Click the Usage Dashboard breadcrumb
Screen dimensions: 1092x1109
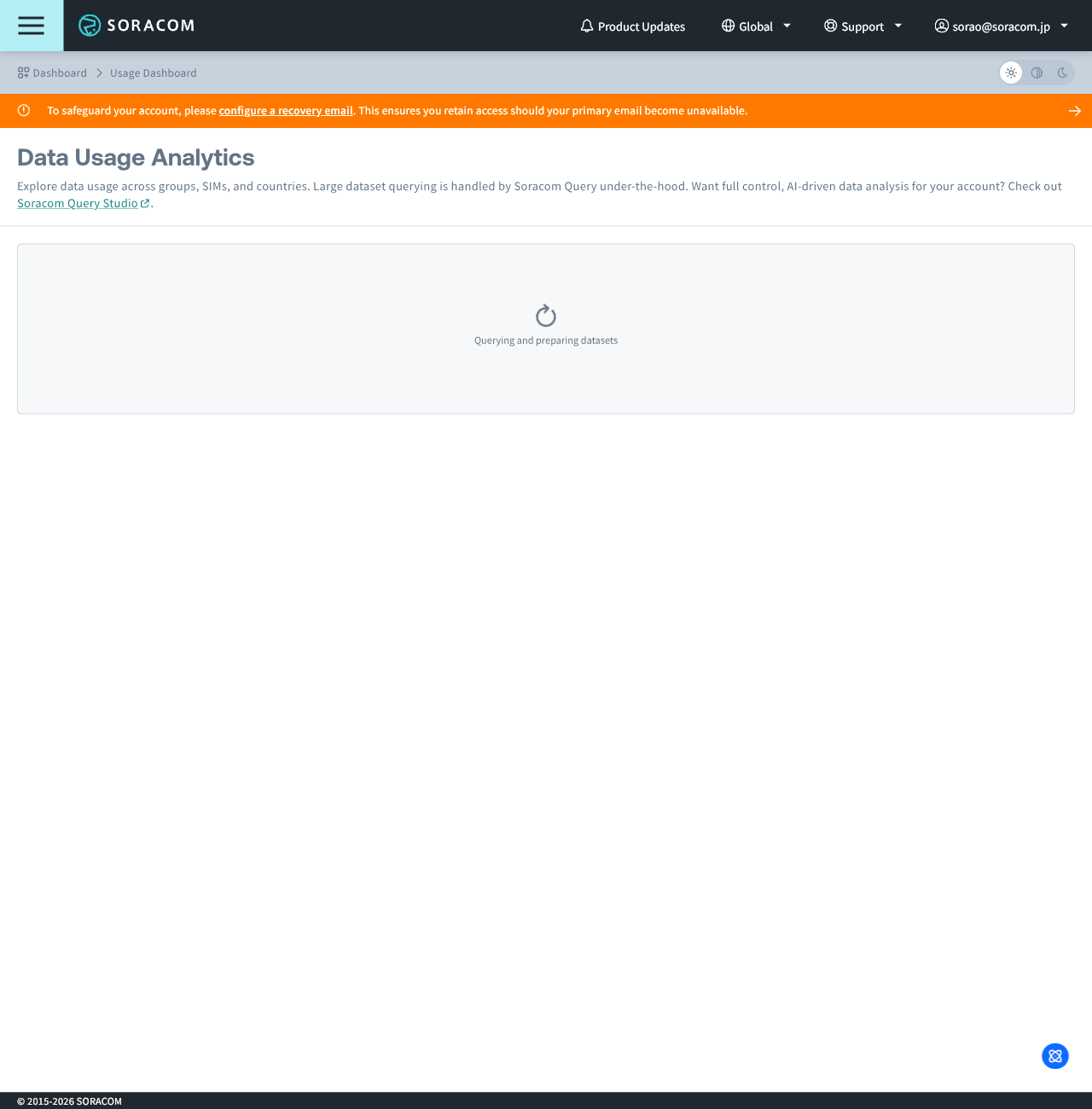pyautogui.click(x=154, y=73)
